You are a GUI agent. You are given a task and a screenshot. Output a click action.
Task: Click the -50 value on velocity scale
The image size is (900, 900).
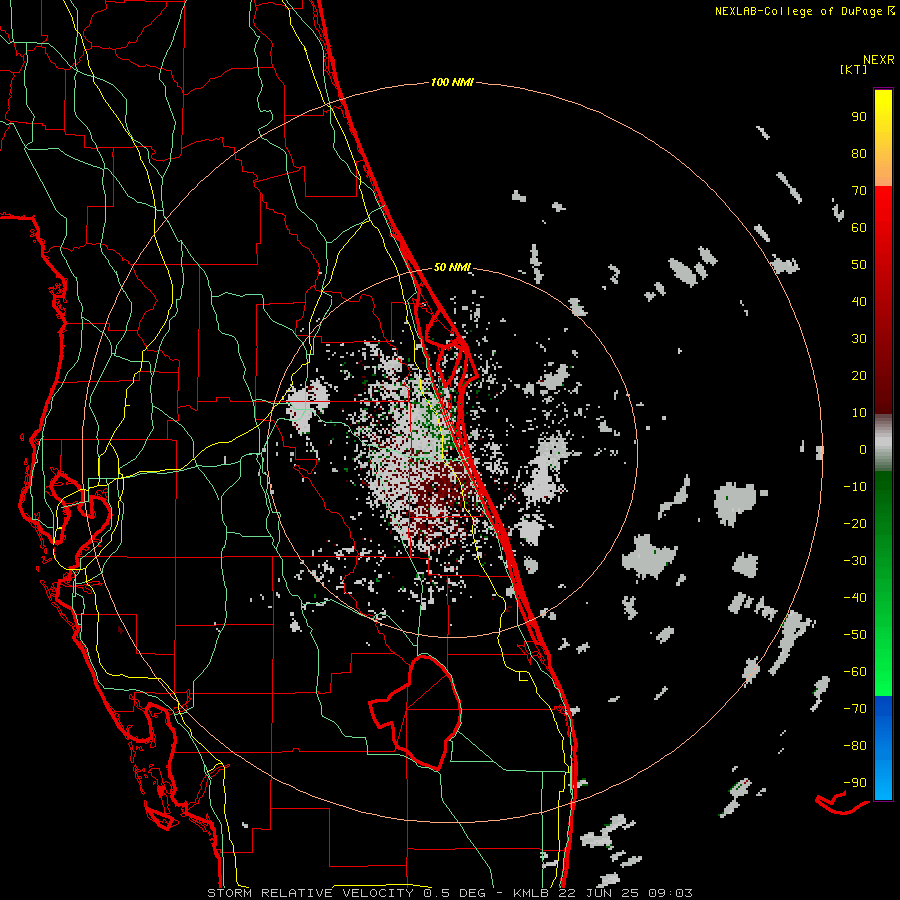(855, 635)
